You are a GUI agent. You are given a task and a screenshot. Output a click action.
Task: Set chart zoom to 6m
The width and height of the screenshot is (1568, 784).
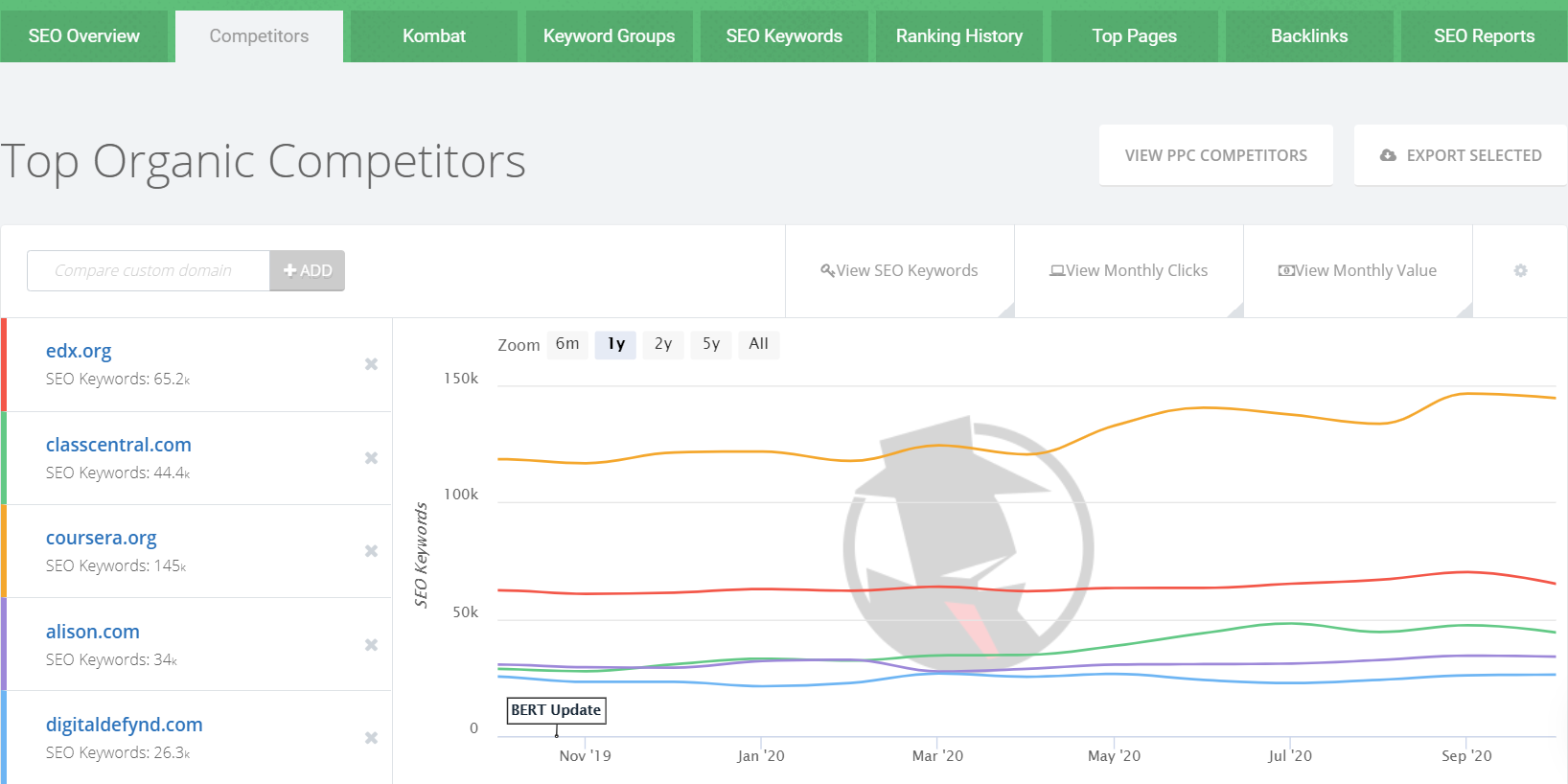click(x=567, y=344)
